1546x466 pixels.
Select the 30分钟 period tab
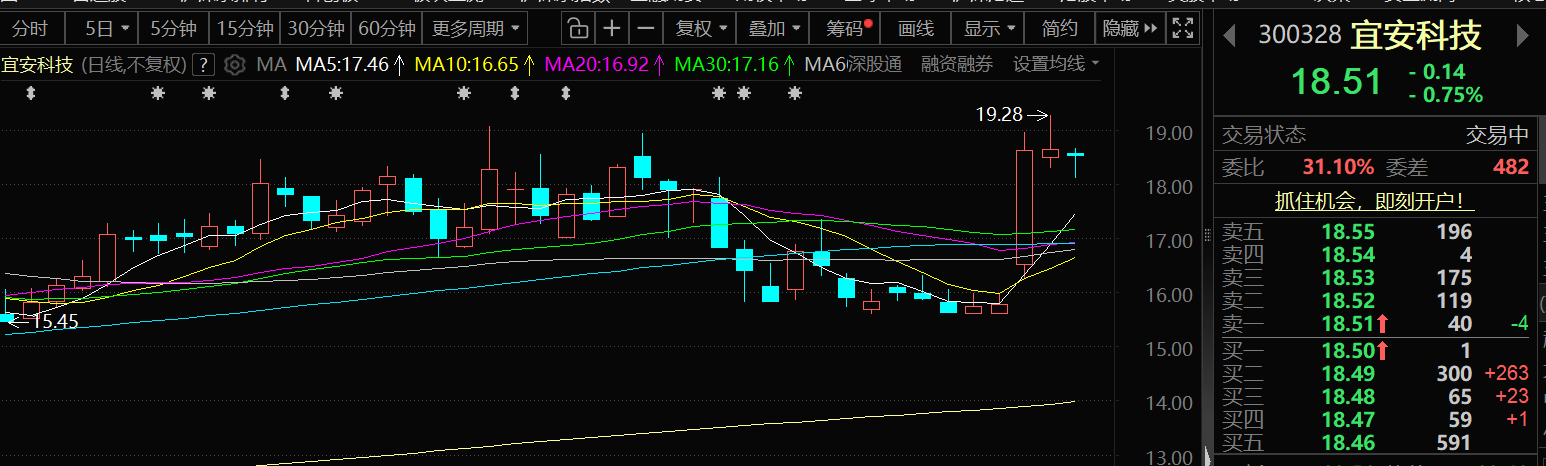(316, 28)
